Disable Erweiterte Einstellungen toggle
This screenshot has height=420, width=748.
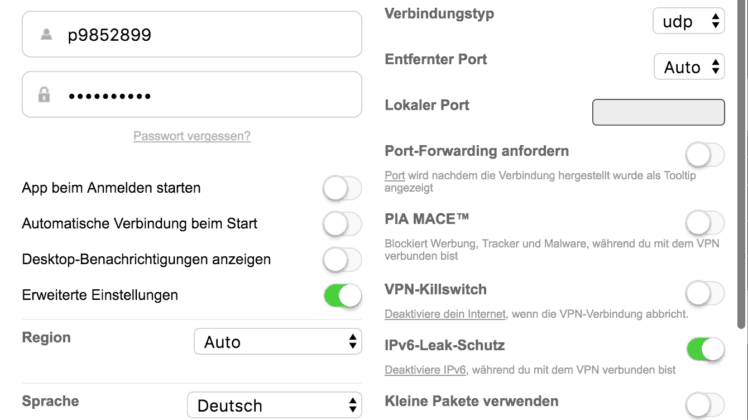tap(342, 295)
